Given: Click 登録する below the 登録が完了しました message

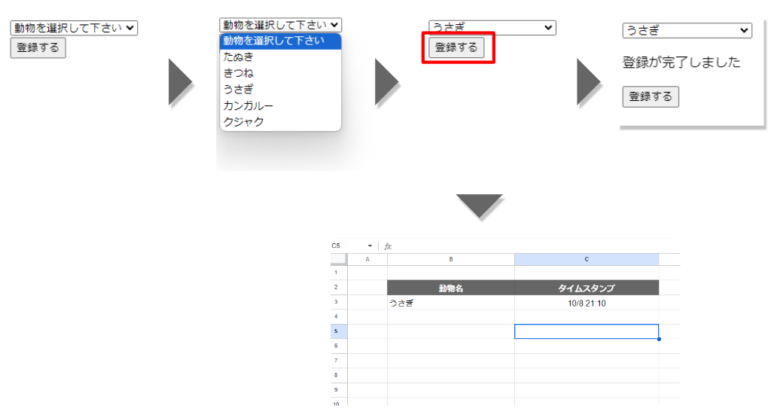Looking at the screenshot, I should coord(650,97).
